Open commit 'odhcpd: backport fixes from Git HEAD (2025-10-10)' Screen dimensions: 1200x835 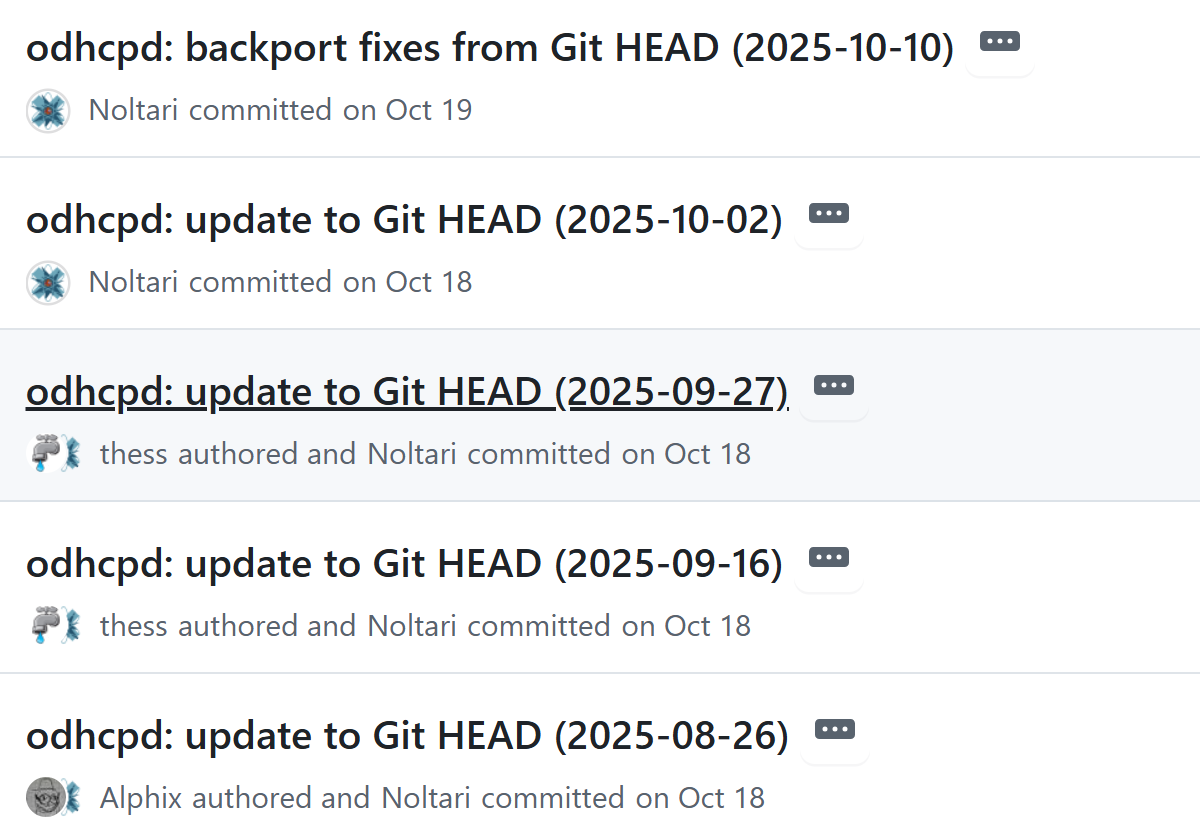coord(489,47)
